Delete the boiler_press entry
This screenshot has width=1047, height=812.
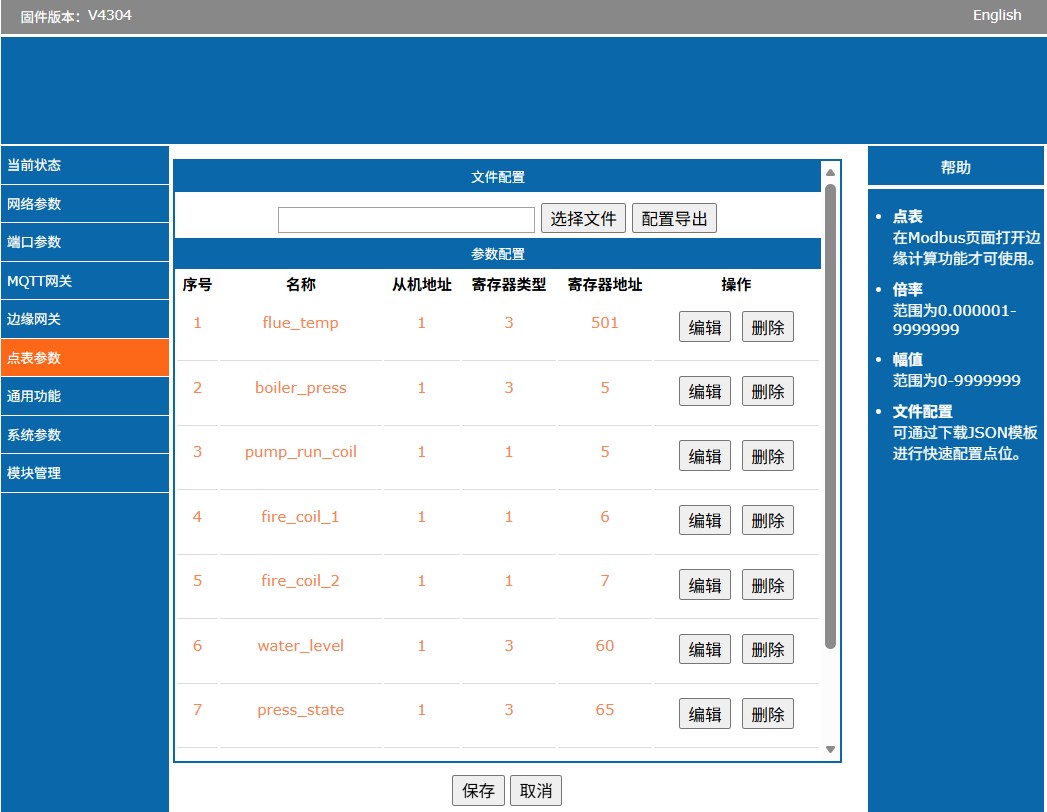click(767, 392)
